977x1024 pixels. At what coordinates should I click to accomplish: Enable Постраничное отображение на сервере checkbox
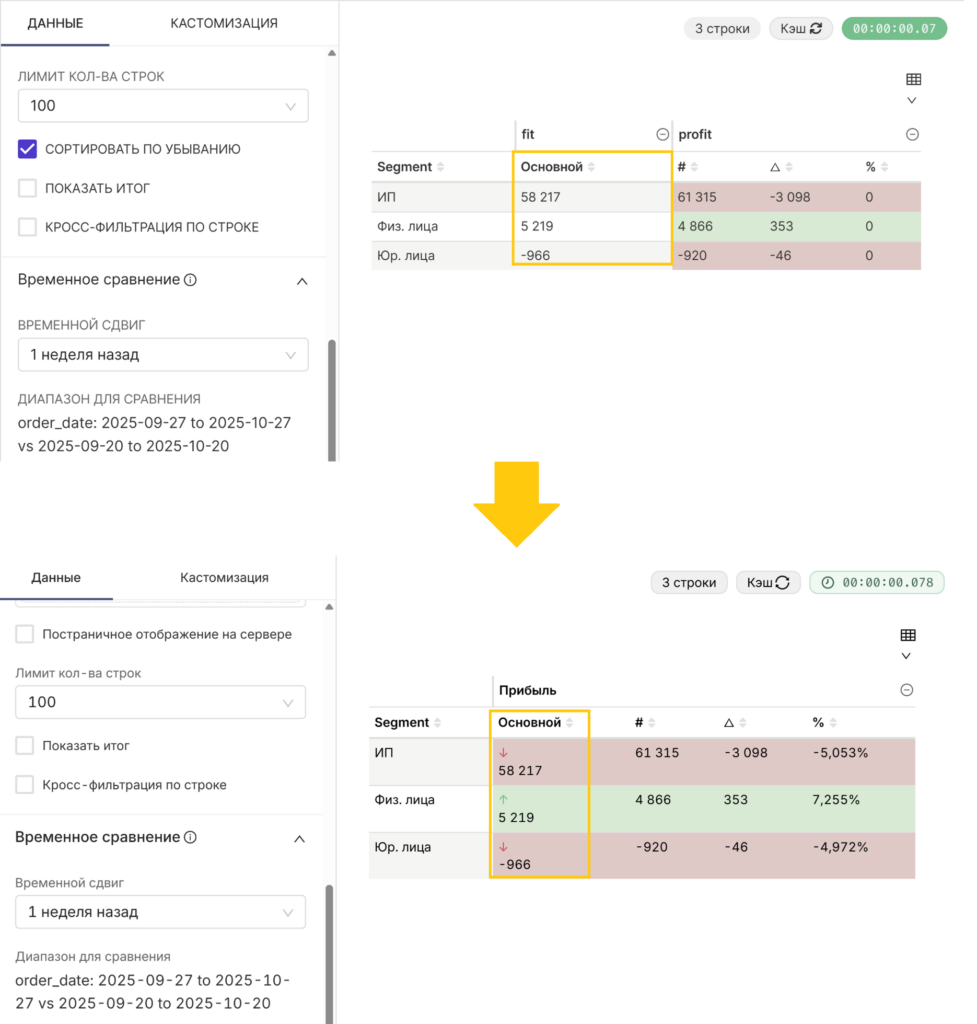(25, 634)
